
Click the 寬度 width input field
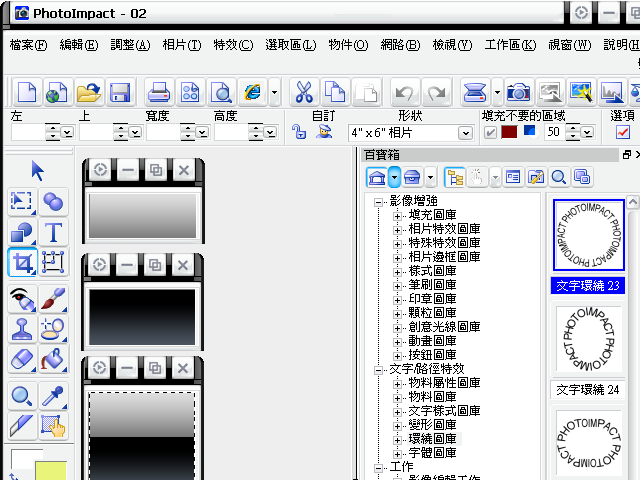(x=163, y=133)
